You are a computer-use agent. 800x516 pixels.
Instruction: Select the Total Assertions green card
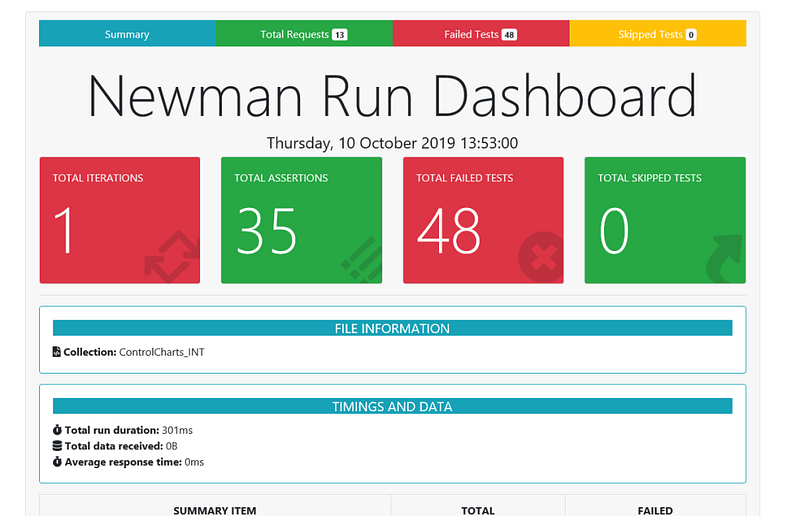(x=302, y=220)
